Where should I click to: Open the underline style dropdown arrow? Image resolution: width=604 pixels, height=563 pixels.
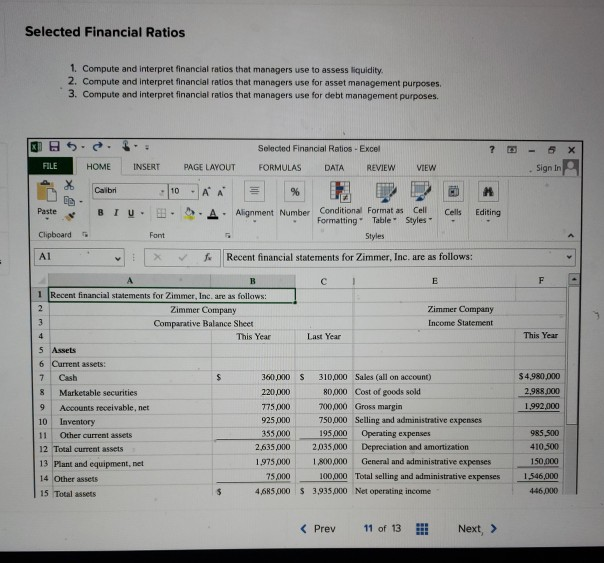click(142, 213)
